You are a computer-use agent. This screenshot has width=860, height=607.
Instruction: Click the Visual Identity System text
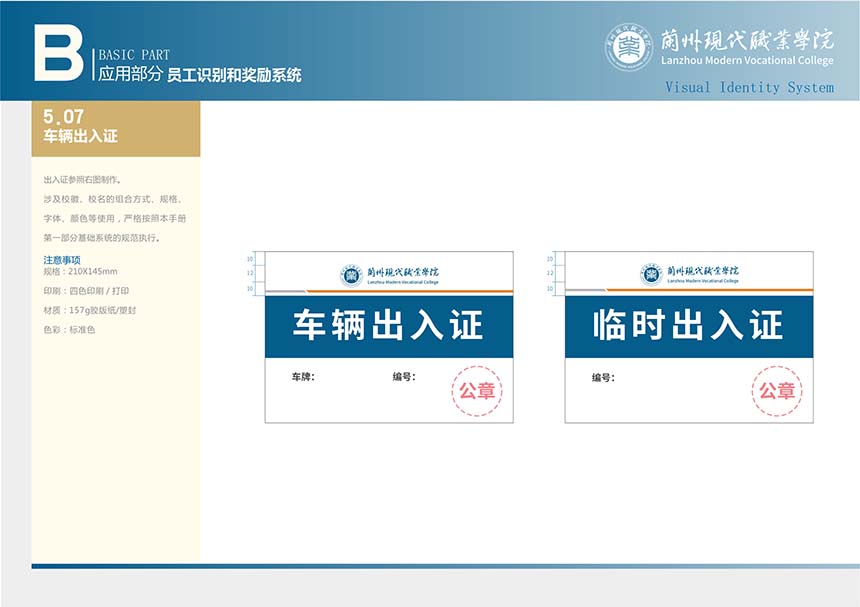click(x=749, y=88)
